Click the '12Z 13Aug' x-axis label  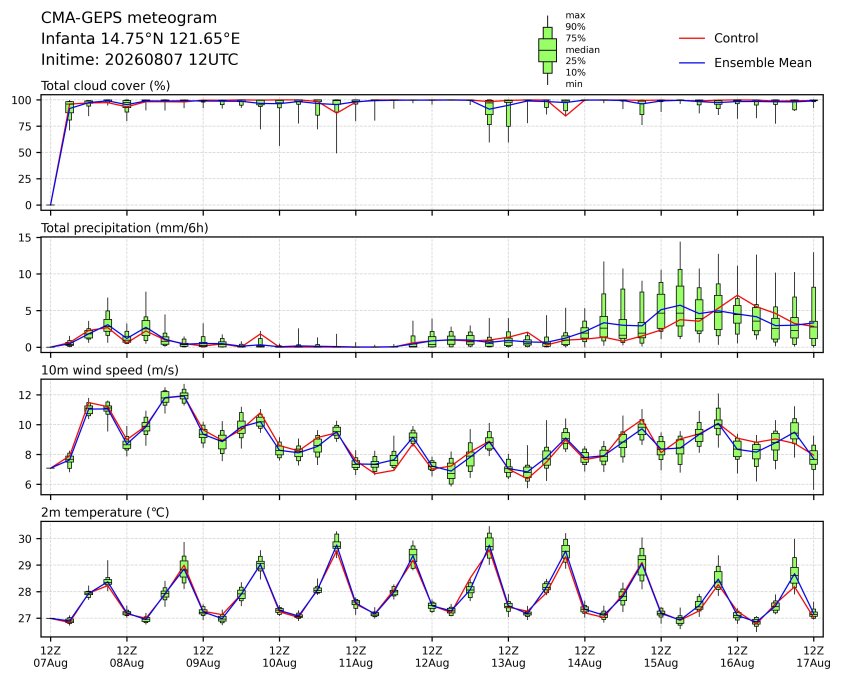coord(508,657)
